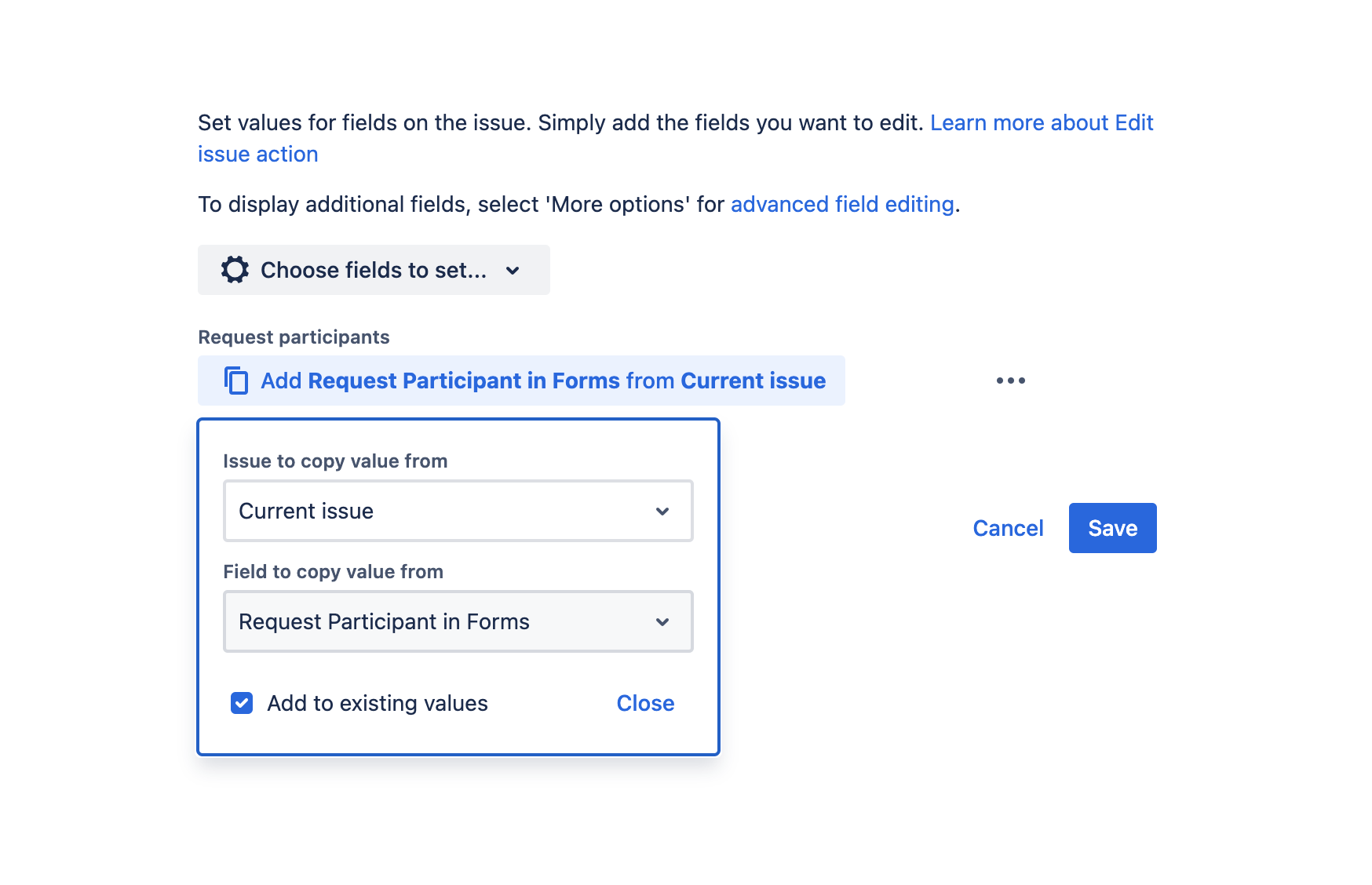Click the 'Issue to copy value from' label
This screenshot has width=1372, height=885.
[x=335, y=461]
